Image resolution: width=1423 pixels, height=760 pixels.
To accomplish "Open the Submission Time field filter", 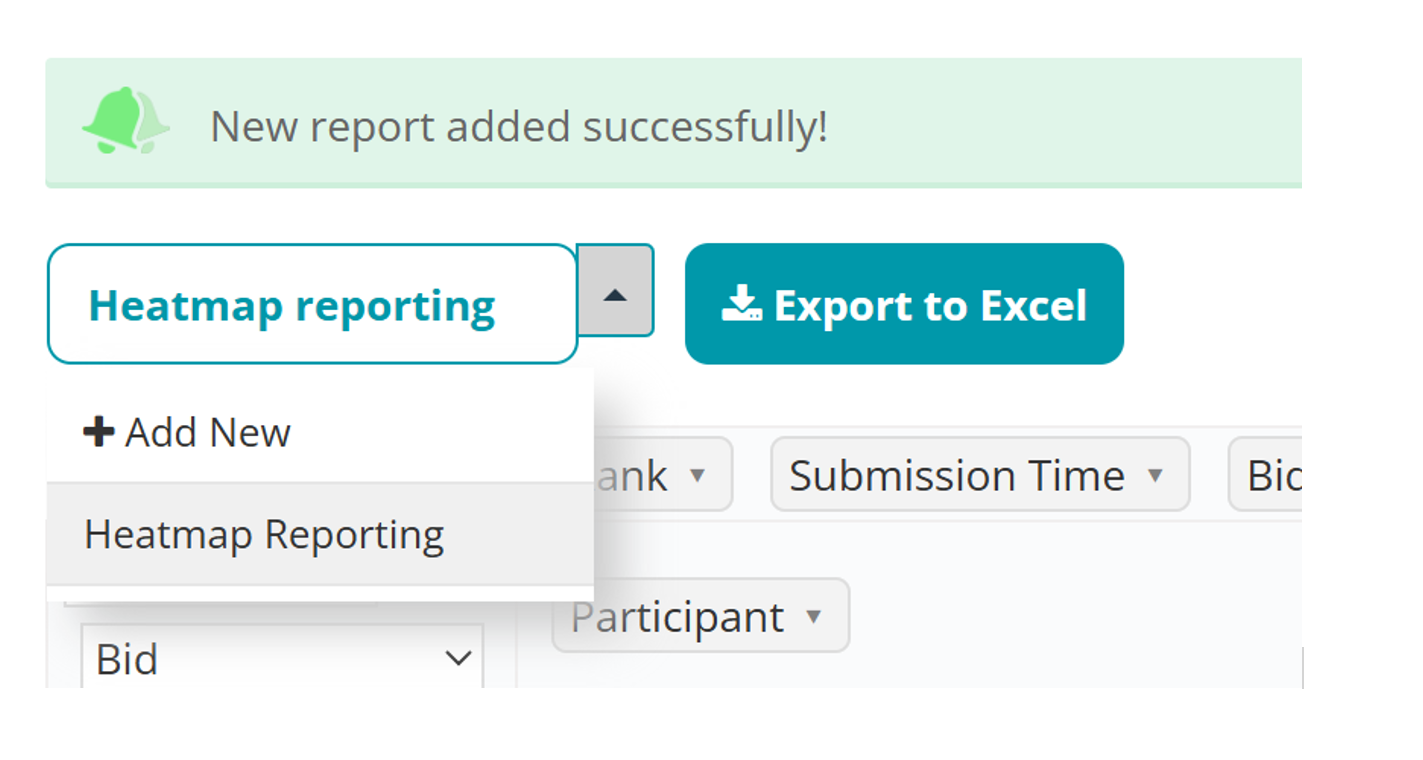I will coord(957,475).
